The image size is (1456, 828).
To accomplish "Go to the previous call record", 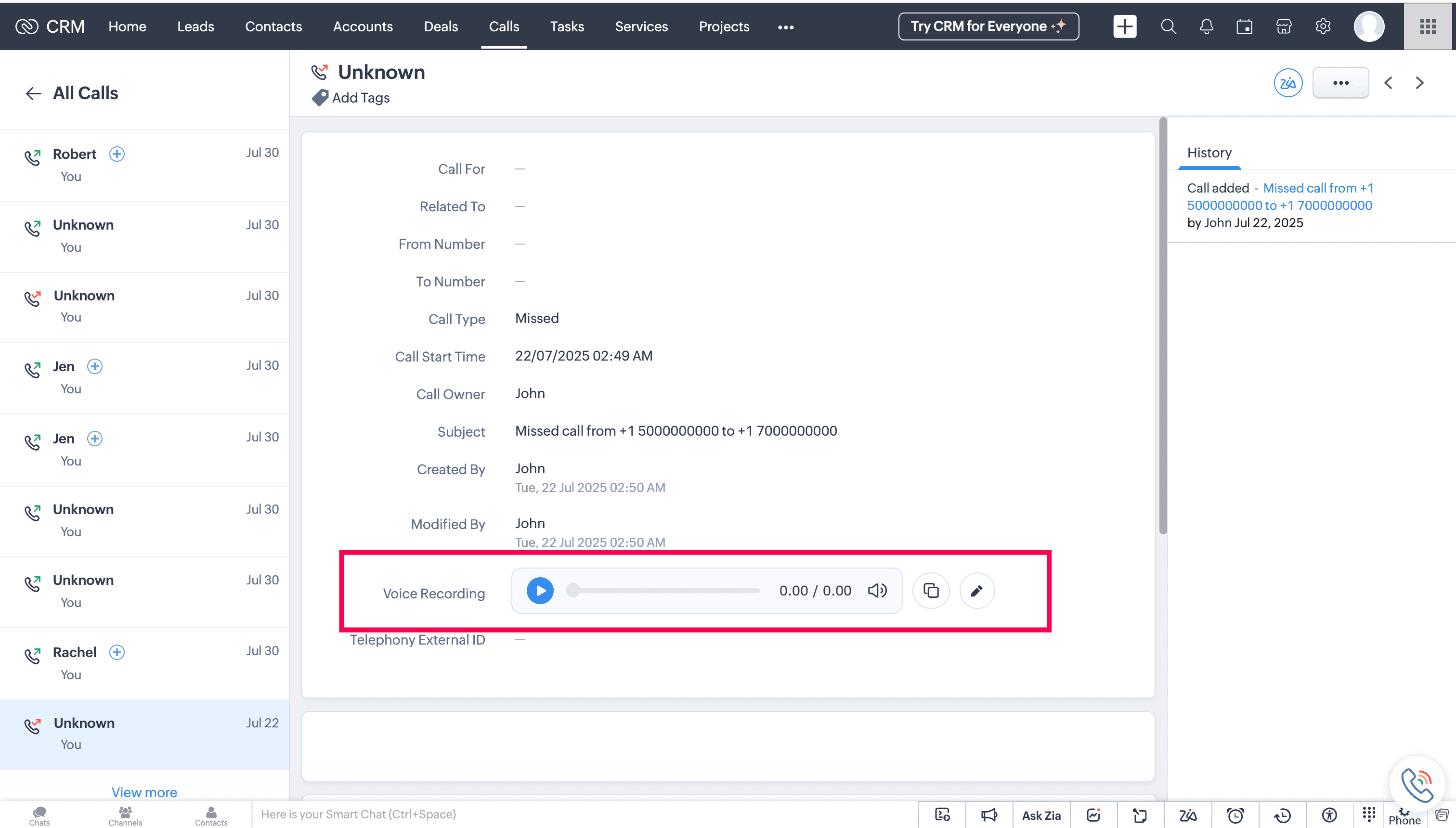I will tap(1388, 83).
